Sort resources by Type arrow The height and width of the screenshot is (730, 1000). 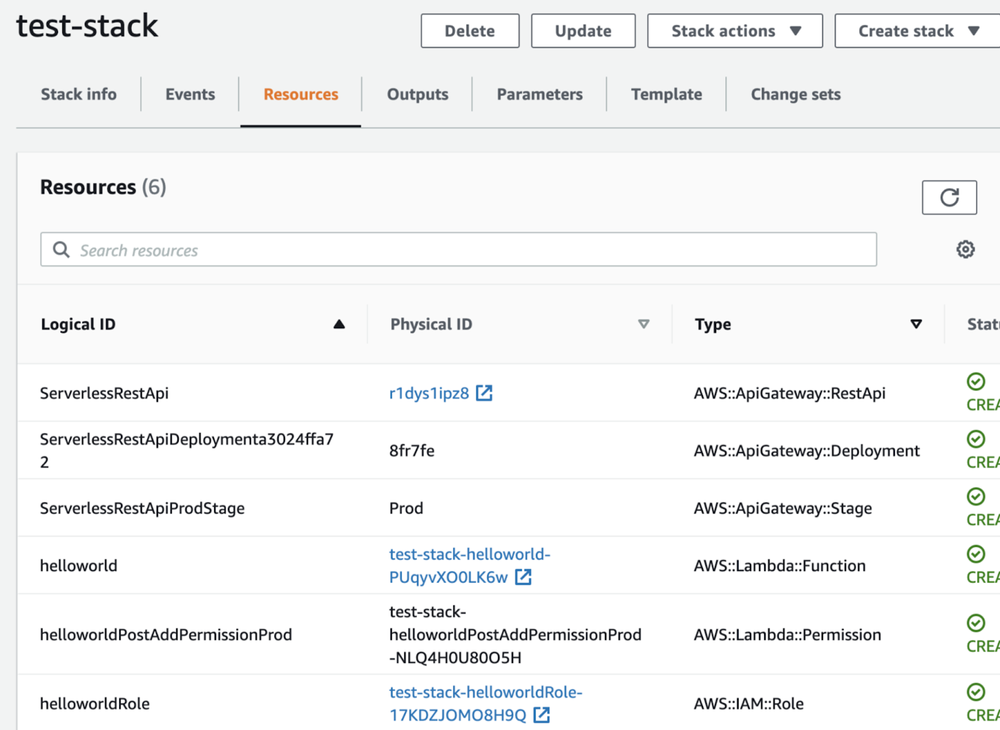pyautogui.click(x=916, y=324)
